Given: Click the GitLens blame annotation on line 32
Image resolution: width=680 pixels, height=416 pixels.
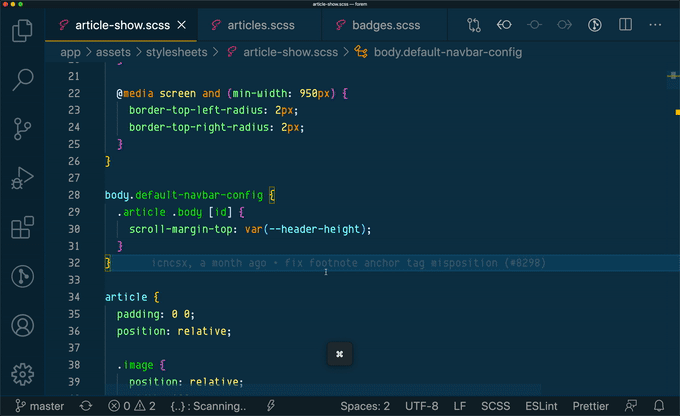Looking at the screenshot, I should tap(348, 263).
